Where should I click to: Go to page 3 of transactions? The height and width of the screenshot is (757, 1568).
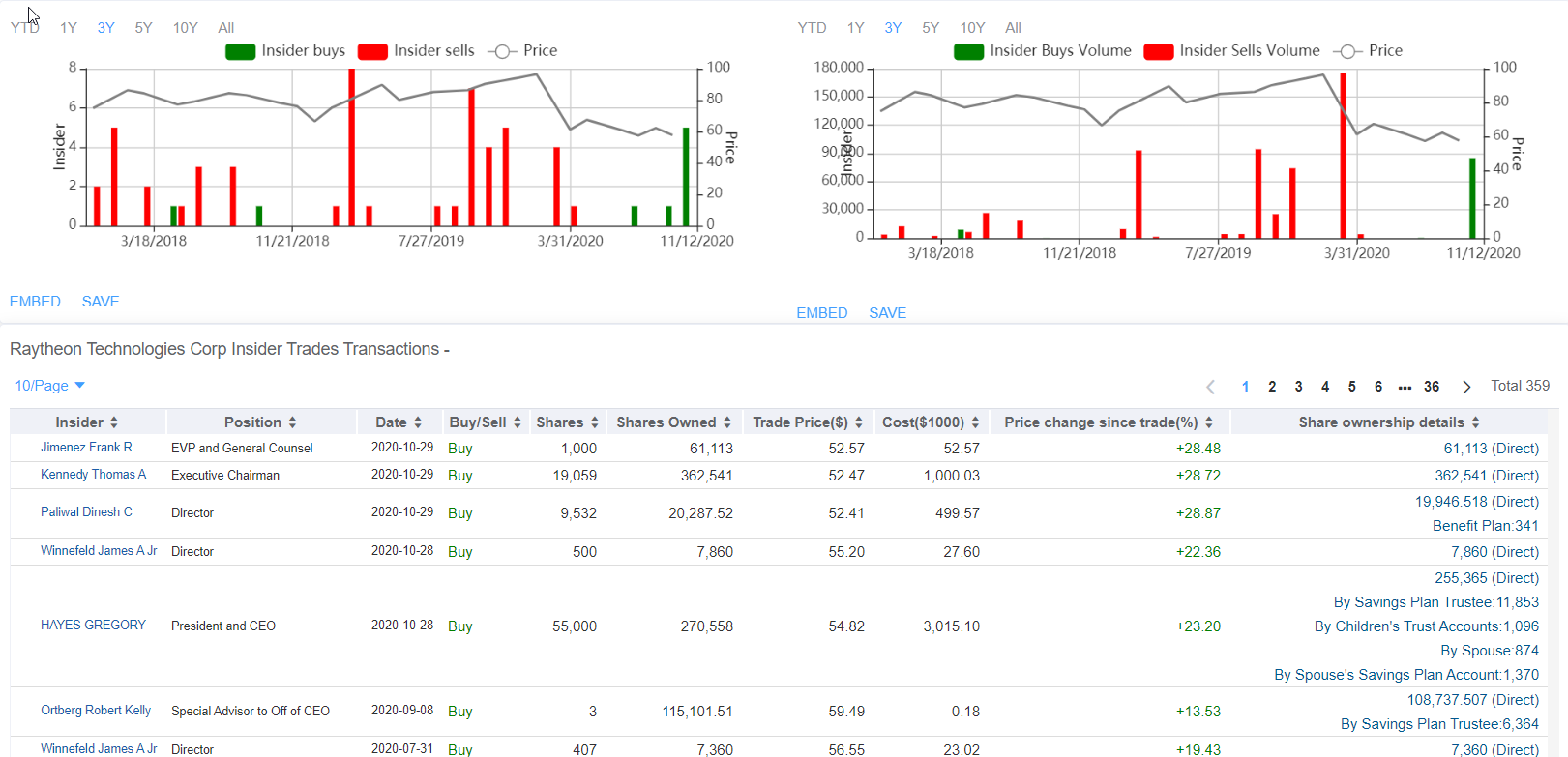(x=1299, y=387)
